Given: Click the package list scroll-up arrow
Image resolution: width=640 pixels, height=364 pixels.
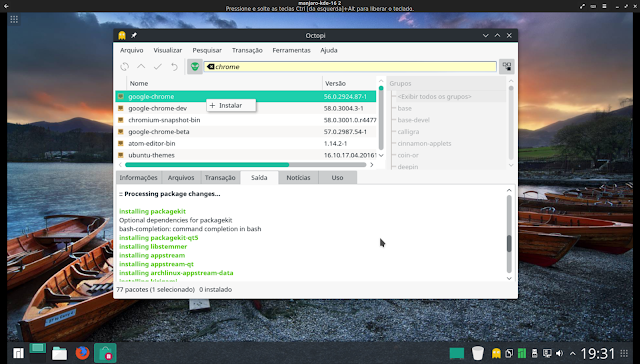Looking at the screenshot, I should pos(381,81).
